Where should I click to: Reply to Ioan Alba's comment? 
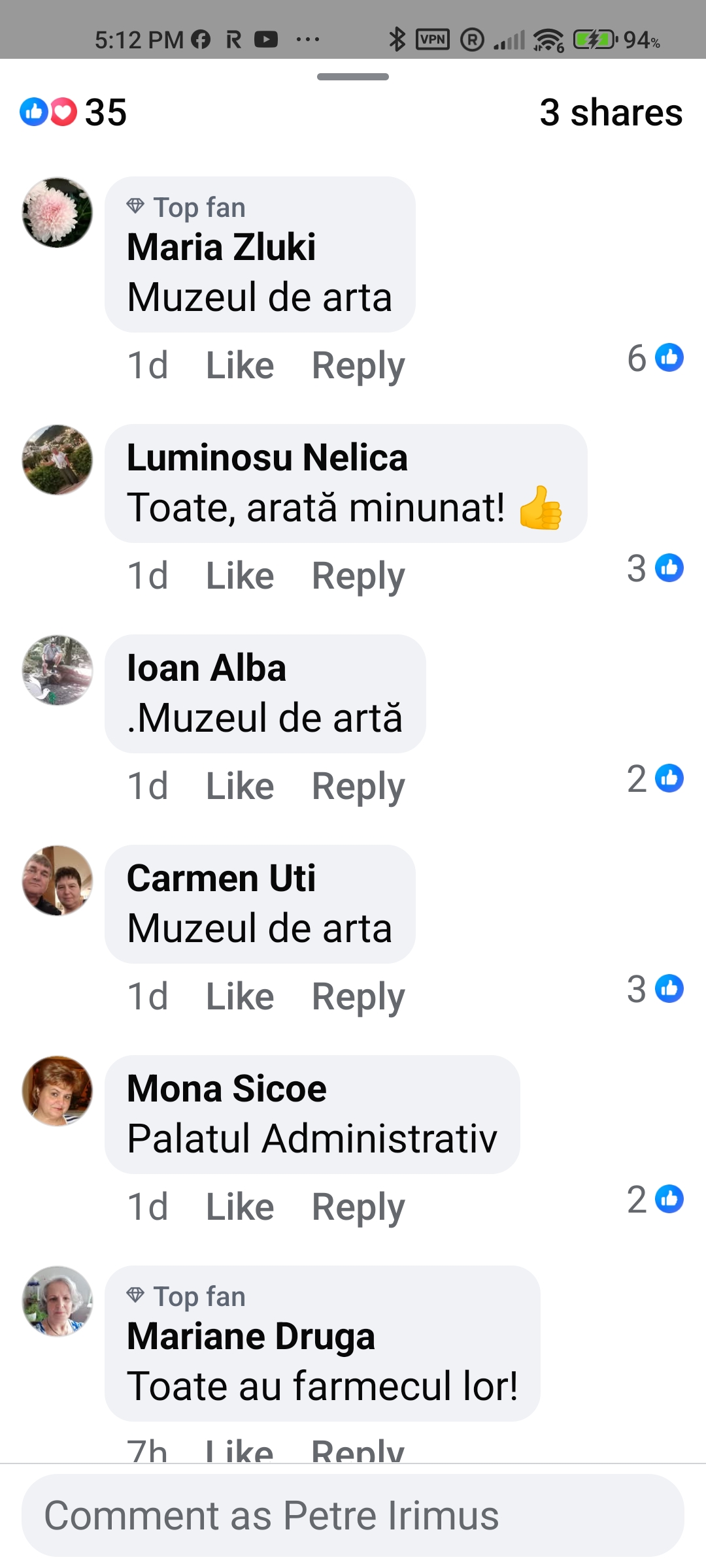pyautogui.click(x=358, y=786)
